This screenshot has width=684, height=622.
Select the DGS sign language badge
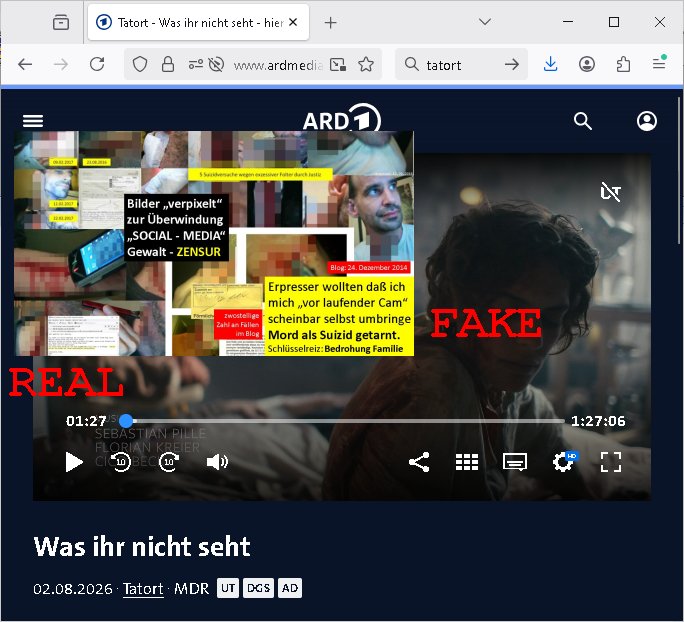[x=258, y=588]
